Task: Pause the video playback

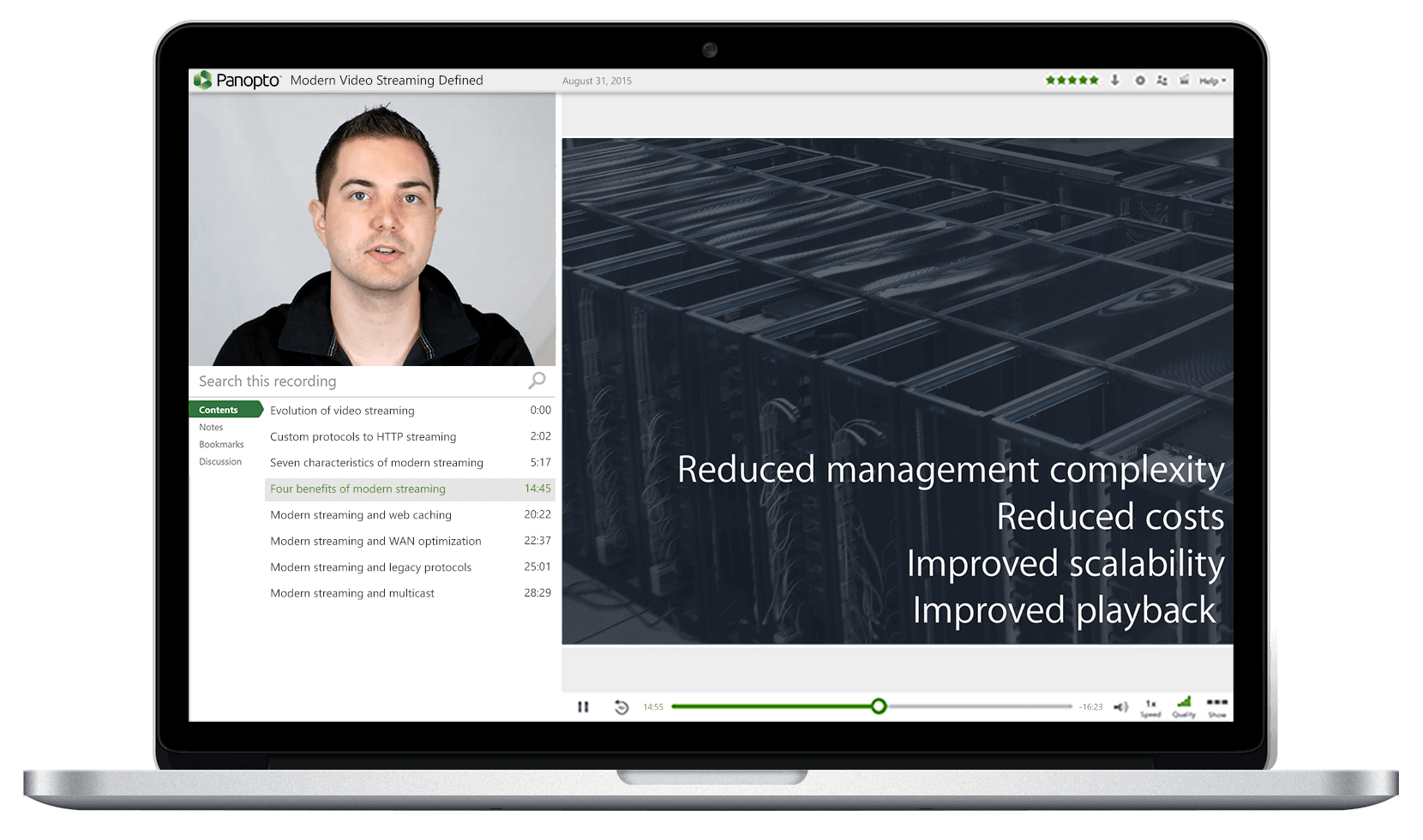Action: 584,706
